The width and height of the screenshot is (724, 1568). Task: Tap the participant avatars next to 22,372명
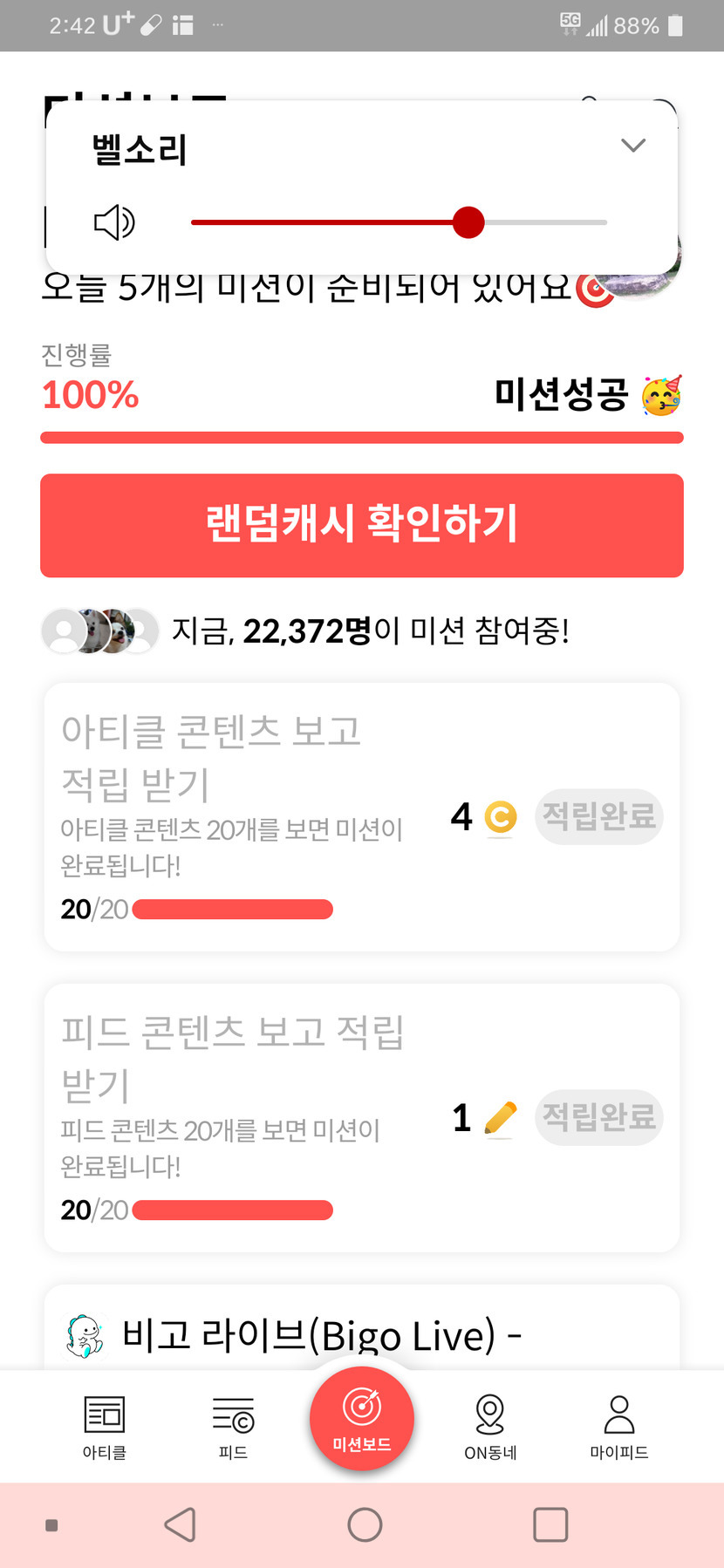[x=100, y=631]
